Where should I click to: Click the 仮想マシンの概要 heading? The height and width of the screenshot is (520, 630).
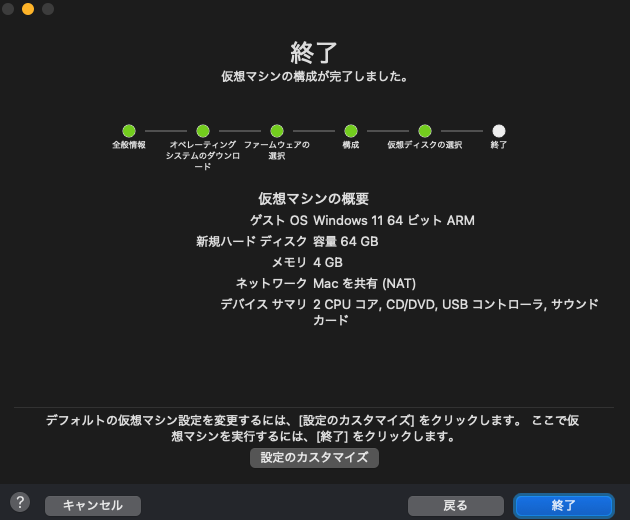coord(314,198)
